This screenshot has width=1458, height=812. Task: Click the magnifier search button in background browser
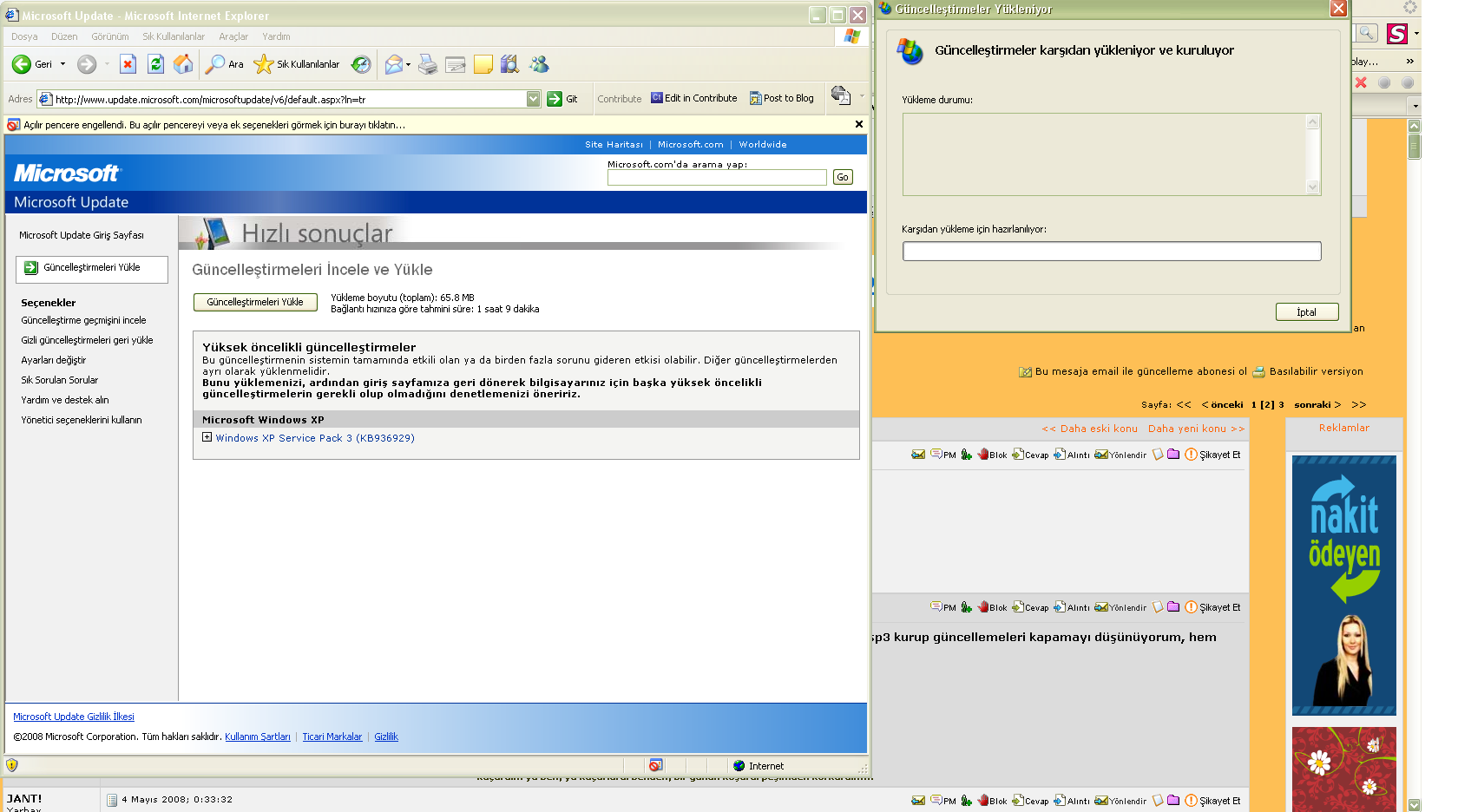coord(1367,33)
